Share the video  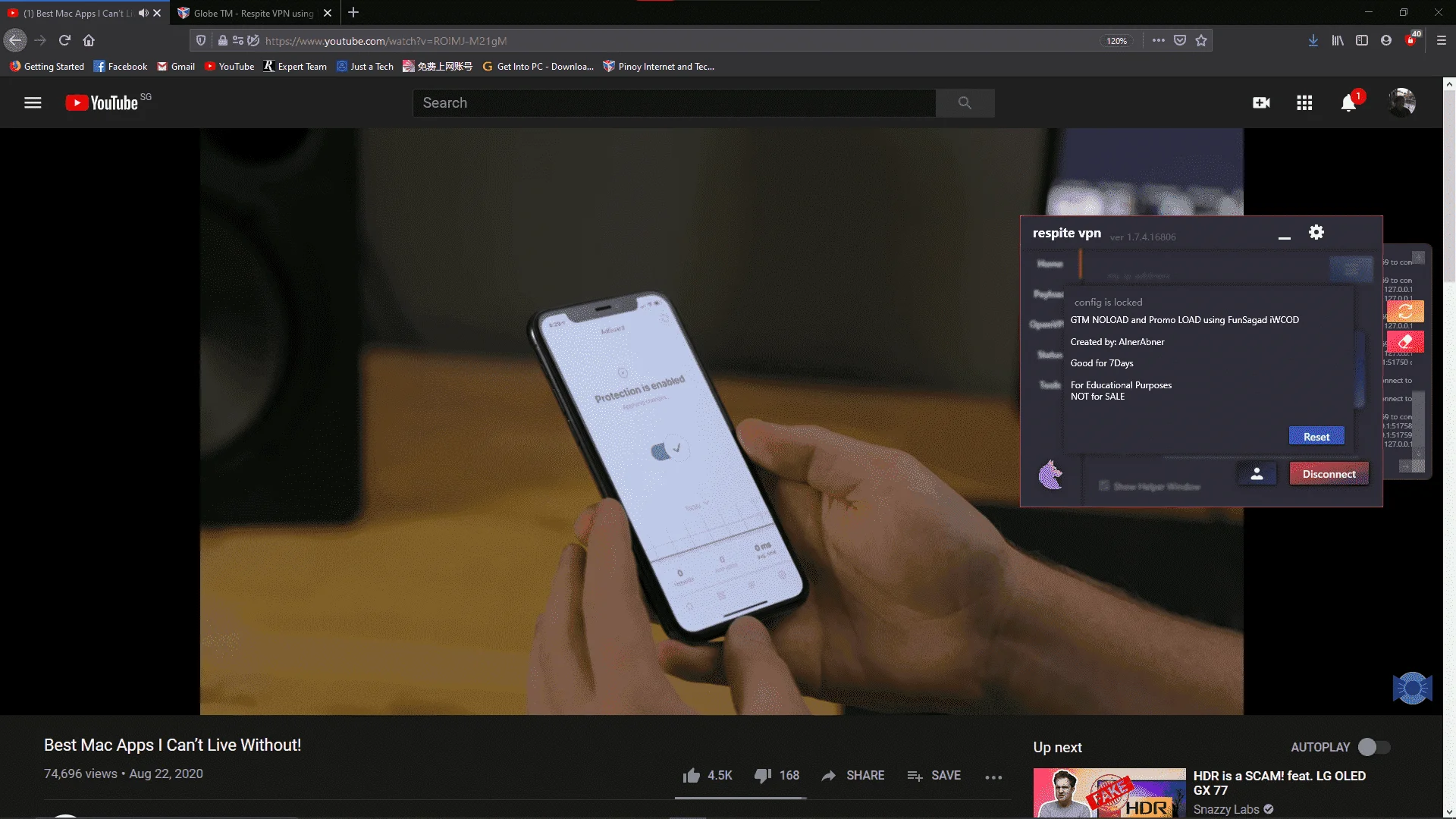(x=852, y=776)
